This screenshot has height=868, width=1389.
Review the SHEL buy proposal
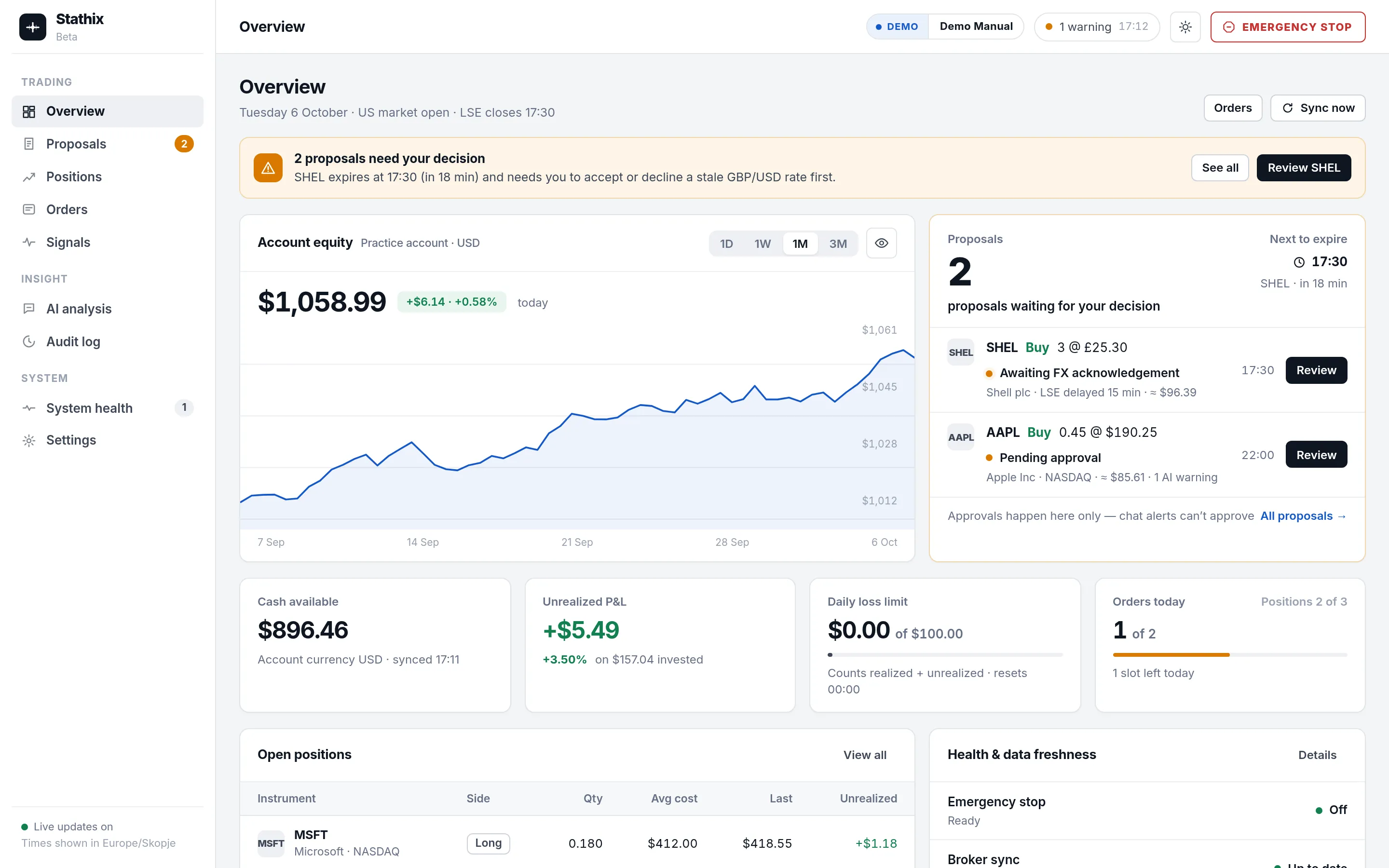pyautogui.click(x=1316, y=370)
